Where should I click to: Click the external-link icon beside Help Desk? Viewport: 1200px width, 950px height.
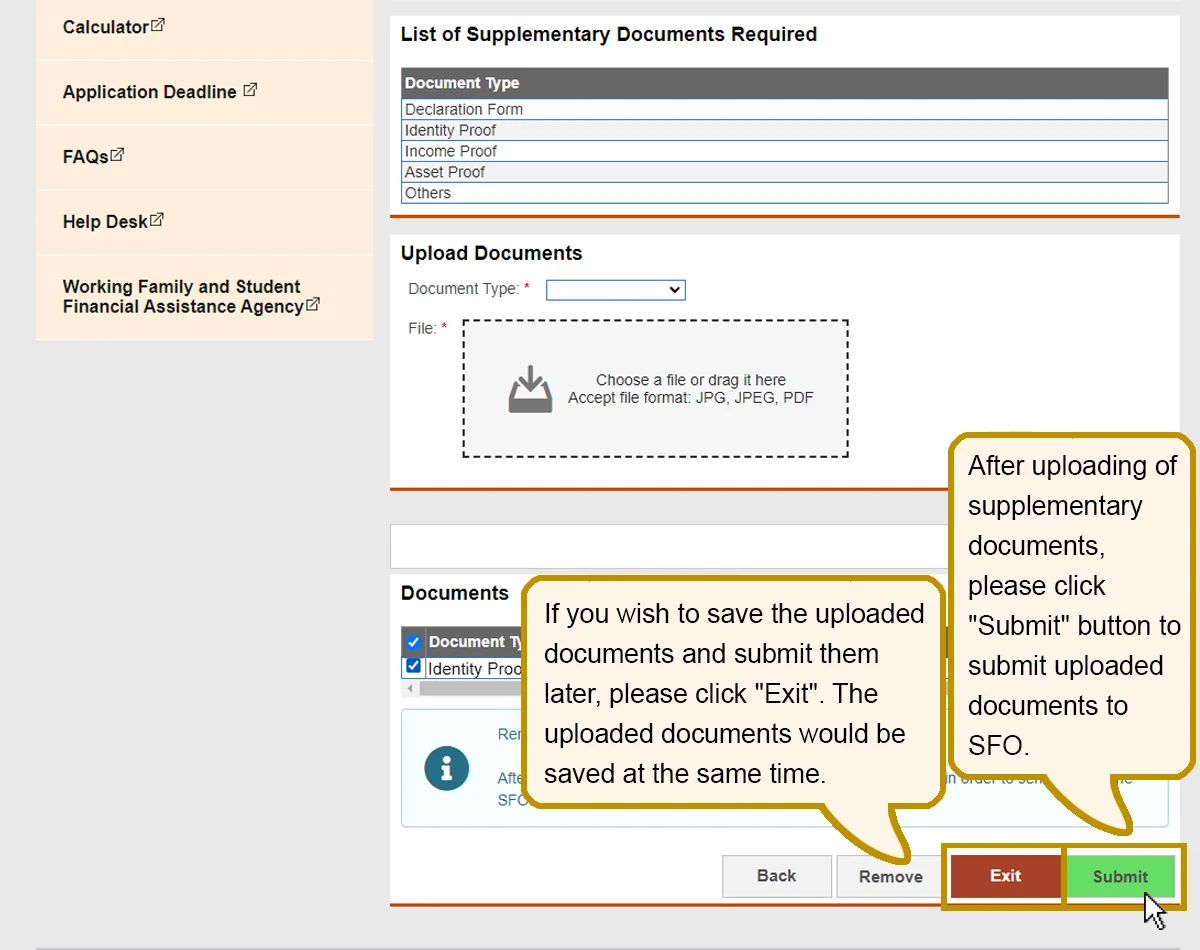point(157,220)
